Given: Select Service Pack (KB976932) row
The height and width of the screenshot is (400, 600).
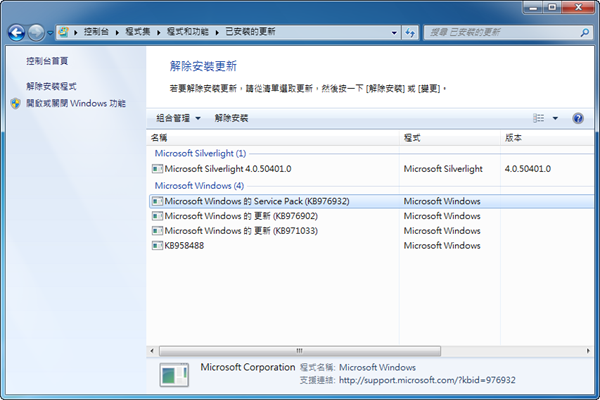Looking at the screenshot, I should 370,201.
